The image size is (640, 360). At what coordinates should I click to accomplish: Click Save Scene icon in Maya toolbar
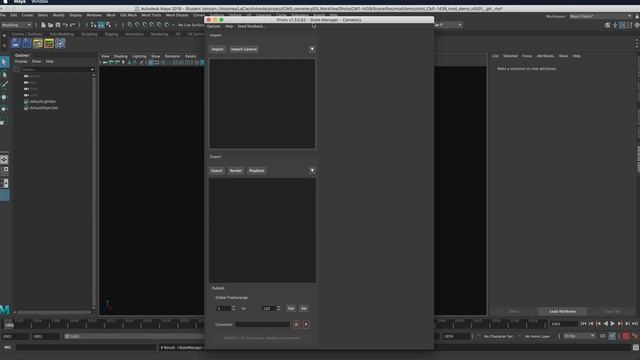tap(58, 25)
